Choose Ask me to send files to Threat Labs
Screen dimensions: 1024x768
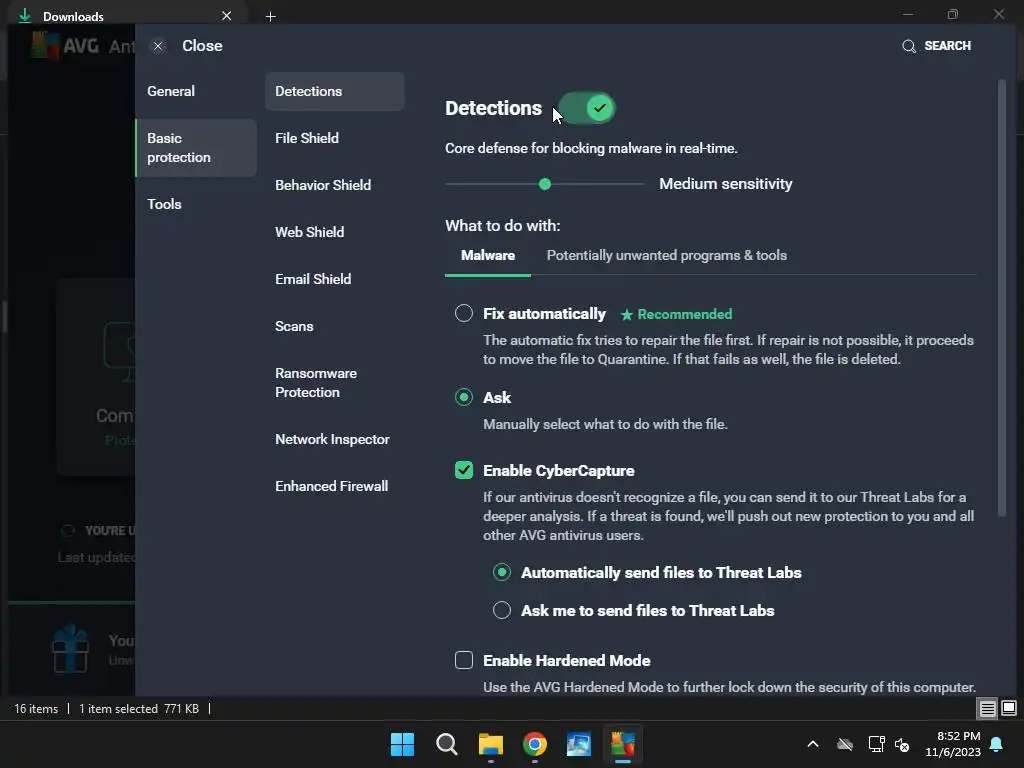pos(502,610)
